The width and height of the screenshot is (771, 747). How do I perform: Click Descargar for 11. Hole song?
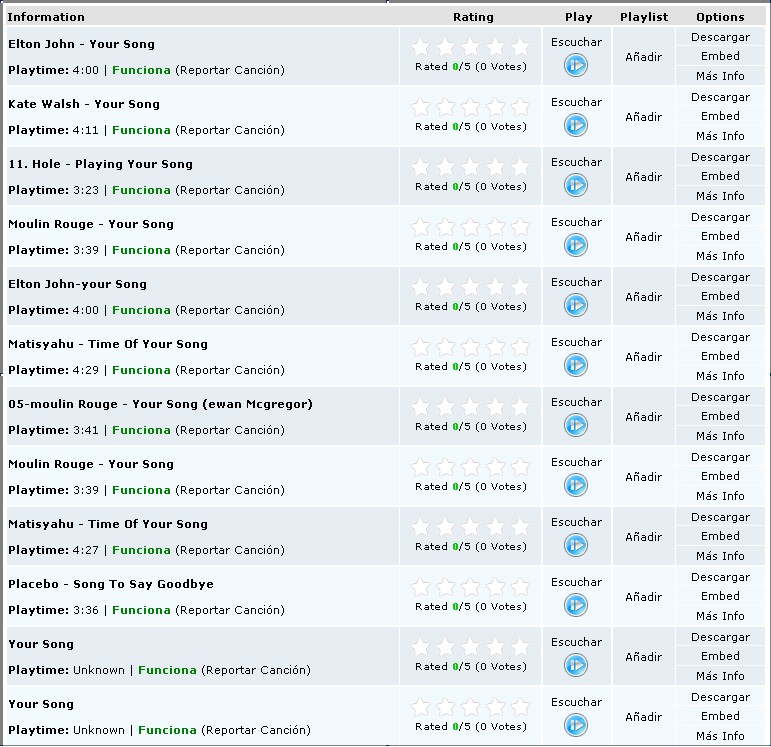[x=720, y=157]
